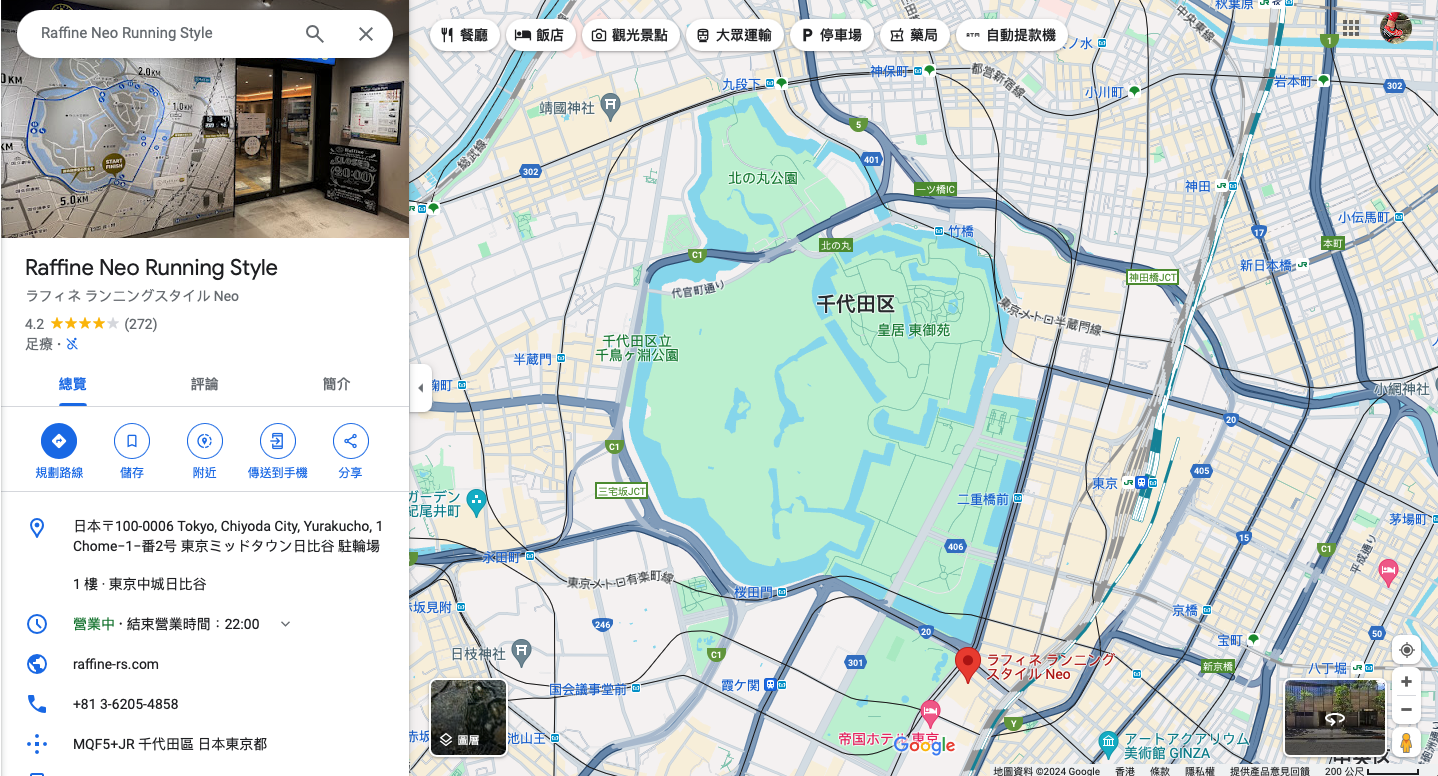1438x776 pixels.
Task: Open the account profile avatar
Action: 1395,27
